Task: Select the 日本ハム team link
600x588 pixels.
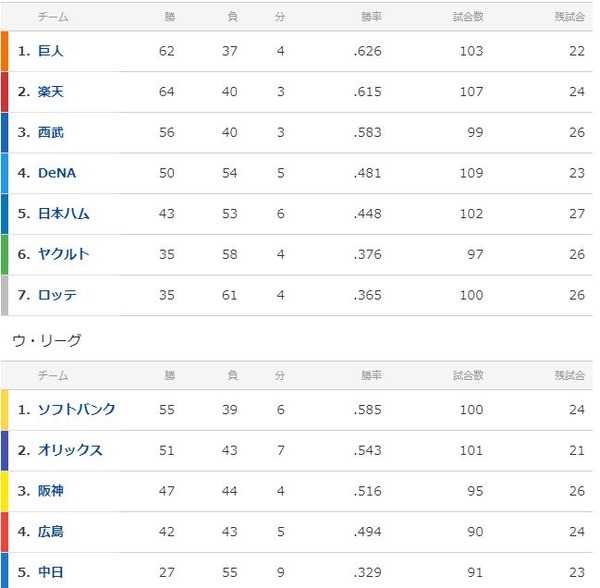Action: [63, 214]
